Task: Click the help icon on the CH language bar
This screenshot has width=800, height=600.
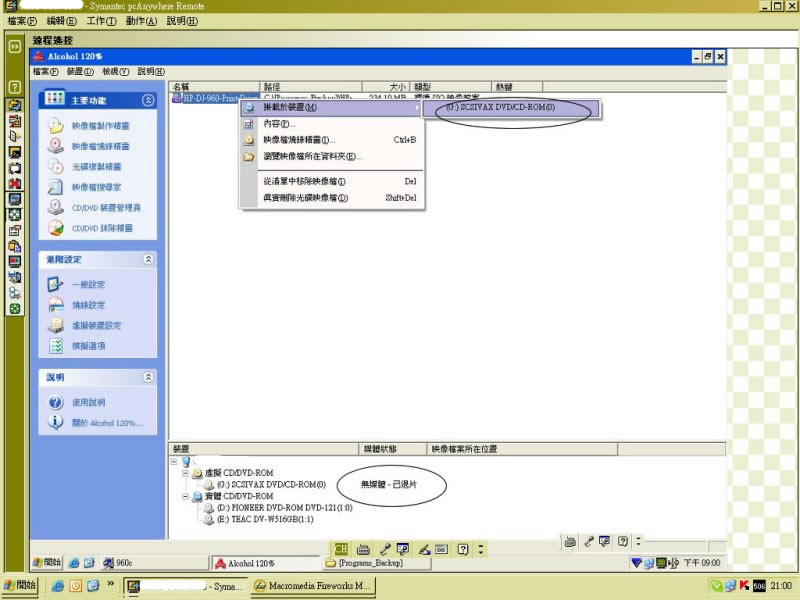Action: point(463,549)
